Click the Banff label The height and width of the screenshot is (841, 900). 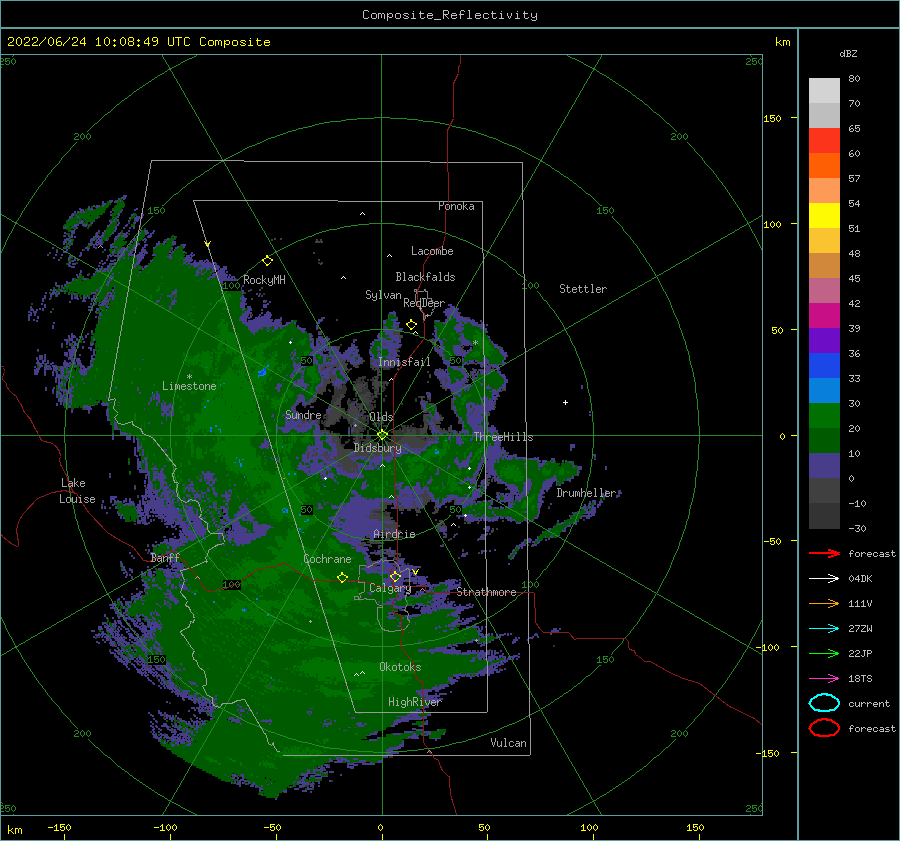pos(165,558)
